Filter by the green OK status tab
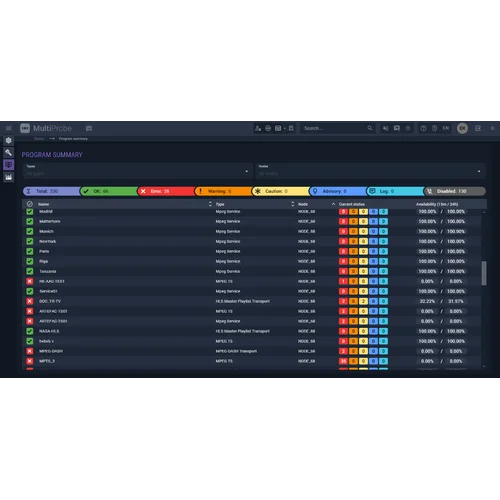Image resolution: width=500 pixels, height=500 pixels. click(x=109, y=191)
